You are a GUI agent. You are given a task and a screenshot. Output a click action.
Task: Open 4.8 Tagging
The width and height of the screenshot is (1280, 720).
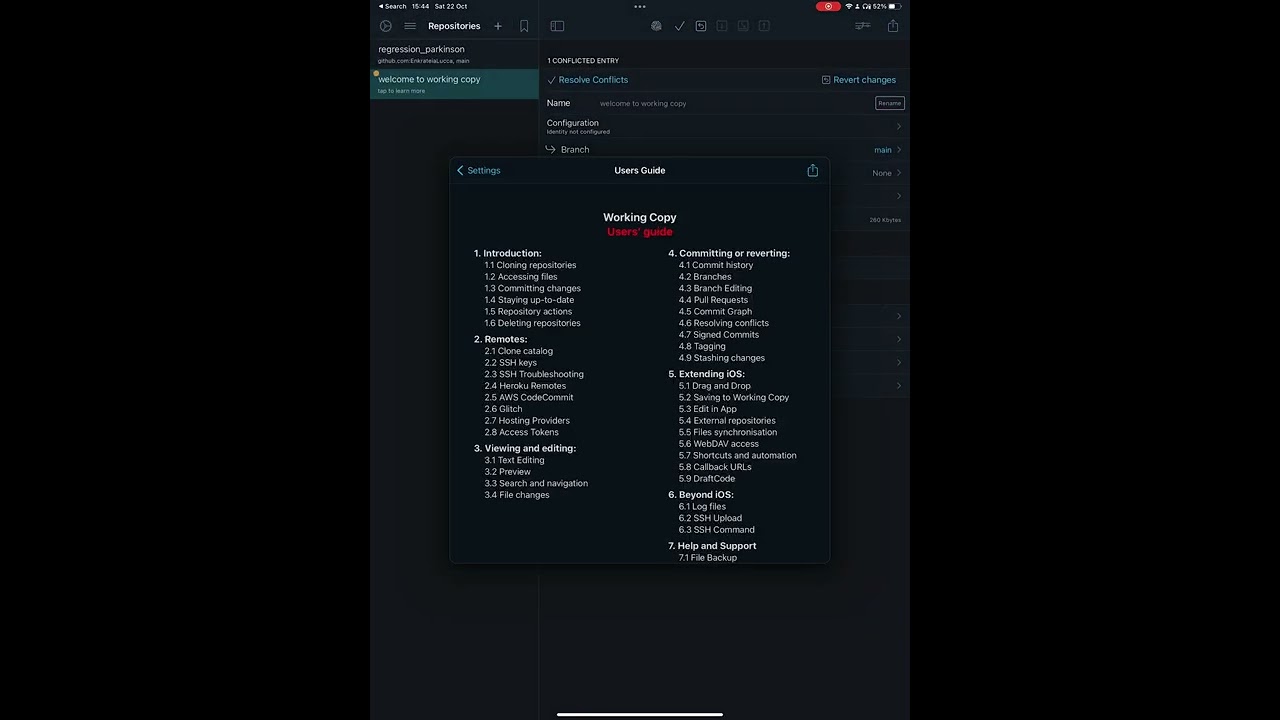(702, 346)
